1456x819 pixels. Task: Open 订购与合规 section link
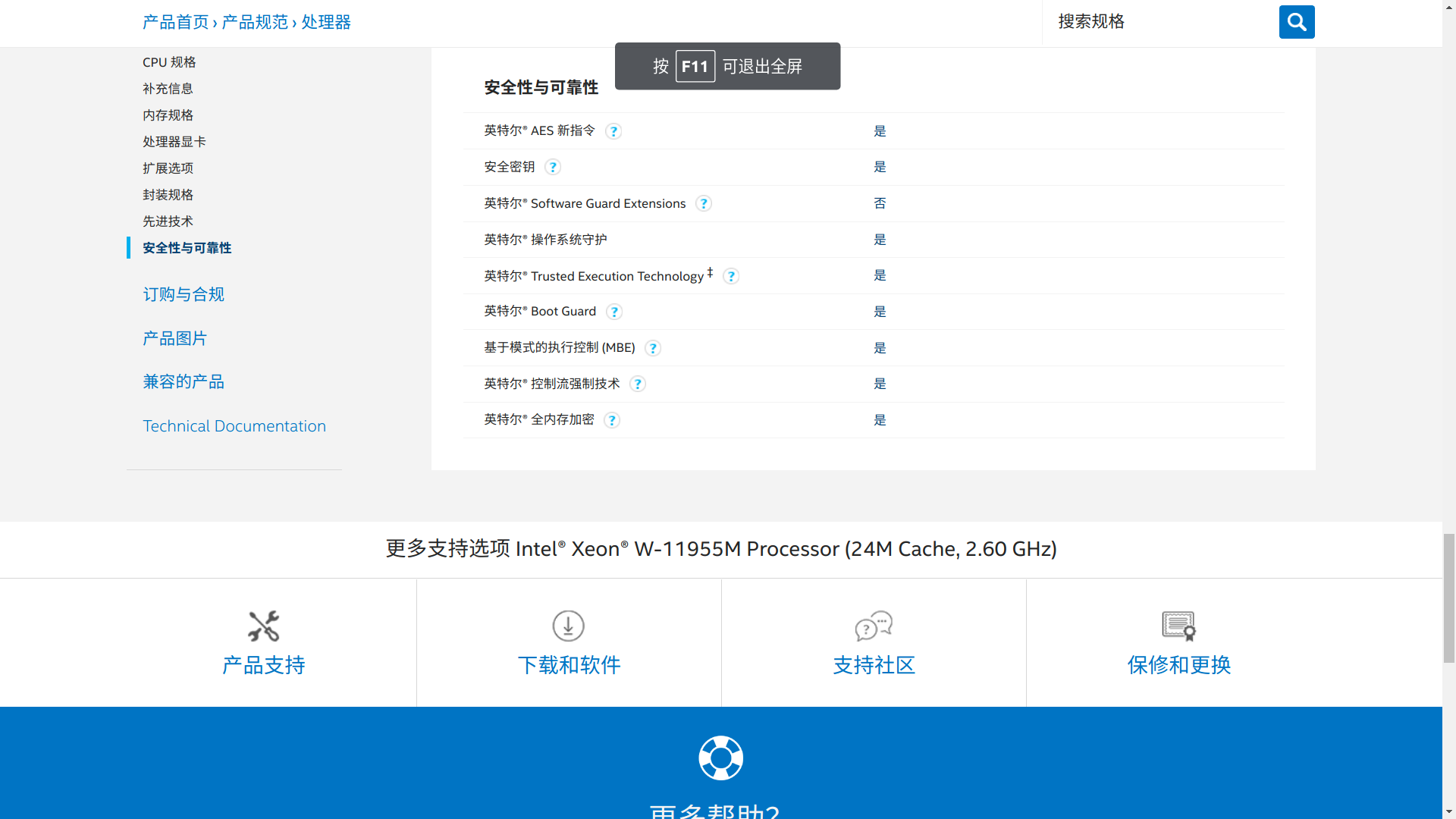tap(184, 294)
